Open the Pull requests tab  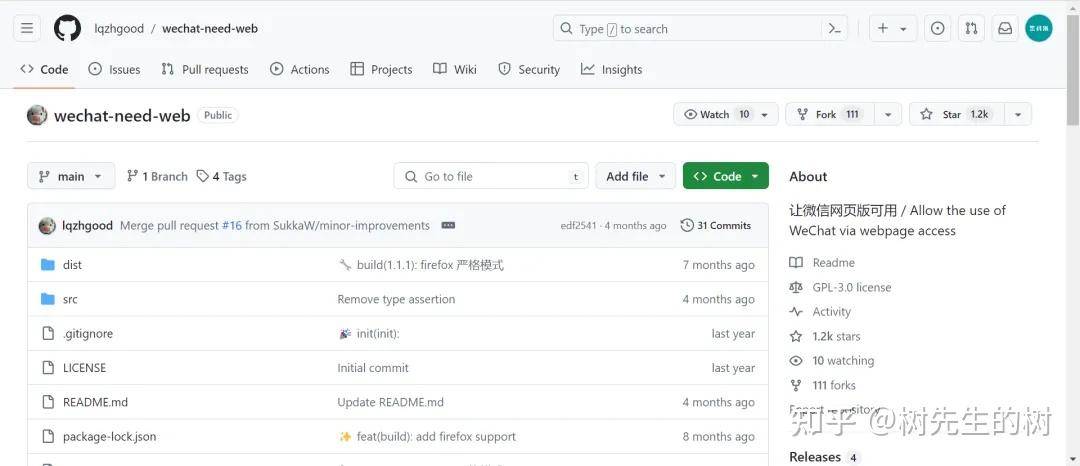205,70
